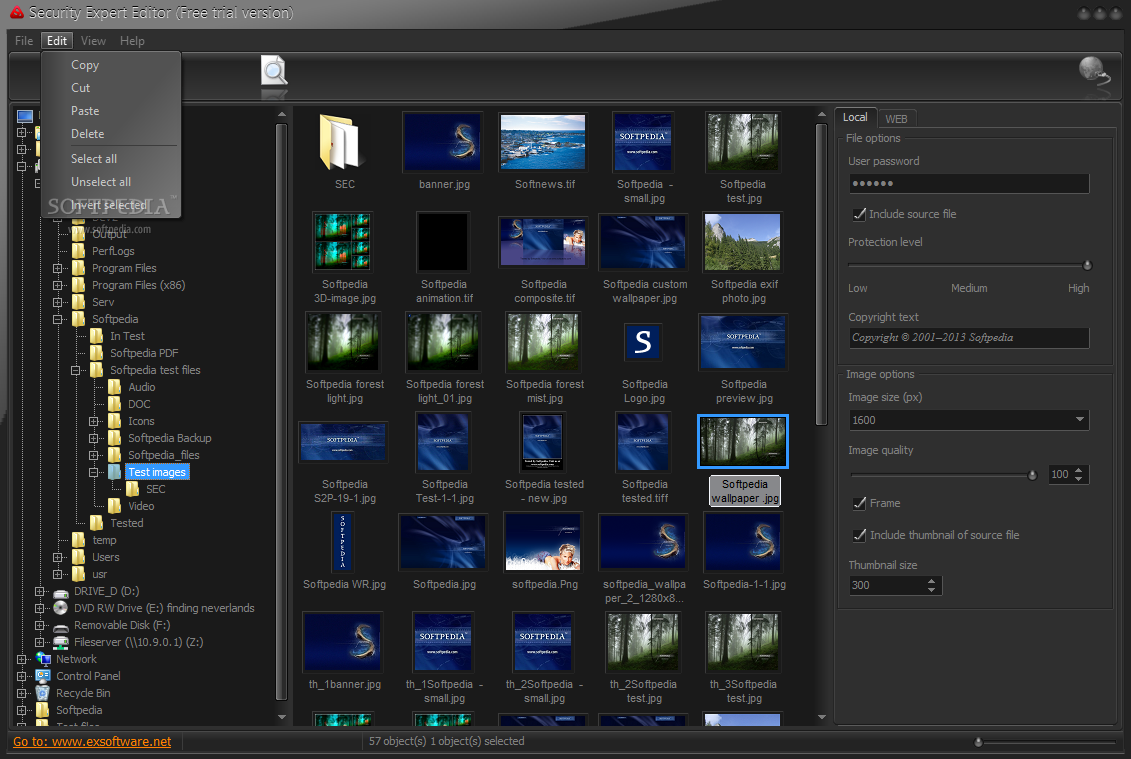Click the DOC folder icon

[115, 404]
